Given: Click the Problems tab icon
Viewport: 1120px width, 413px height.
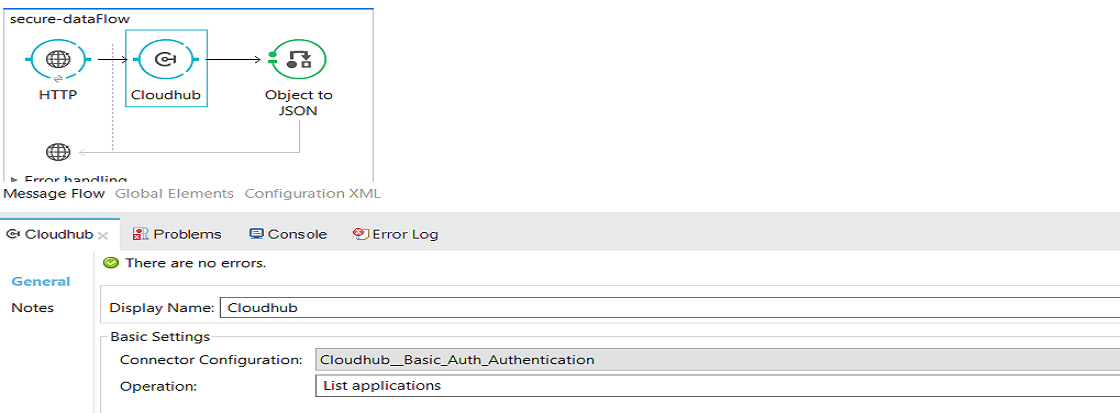Looking at the screenshot, I should pyautogui.click(x=141, y=234).
